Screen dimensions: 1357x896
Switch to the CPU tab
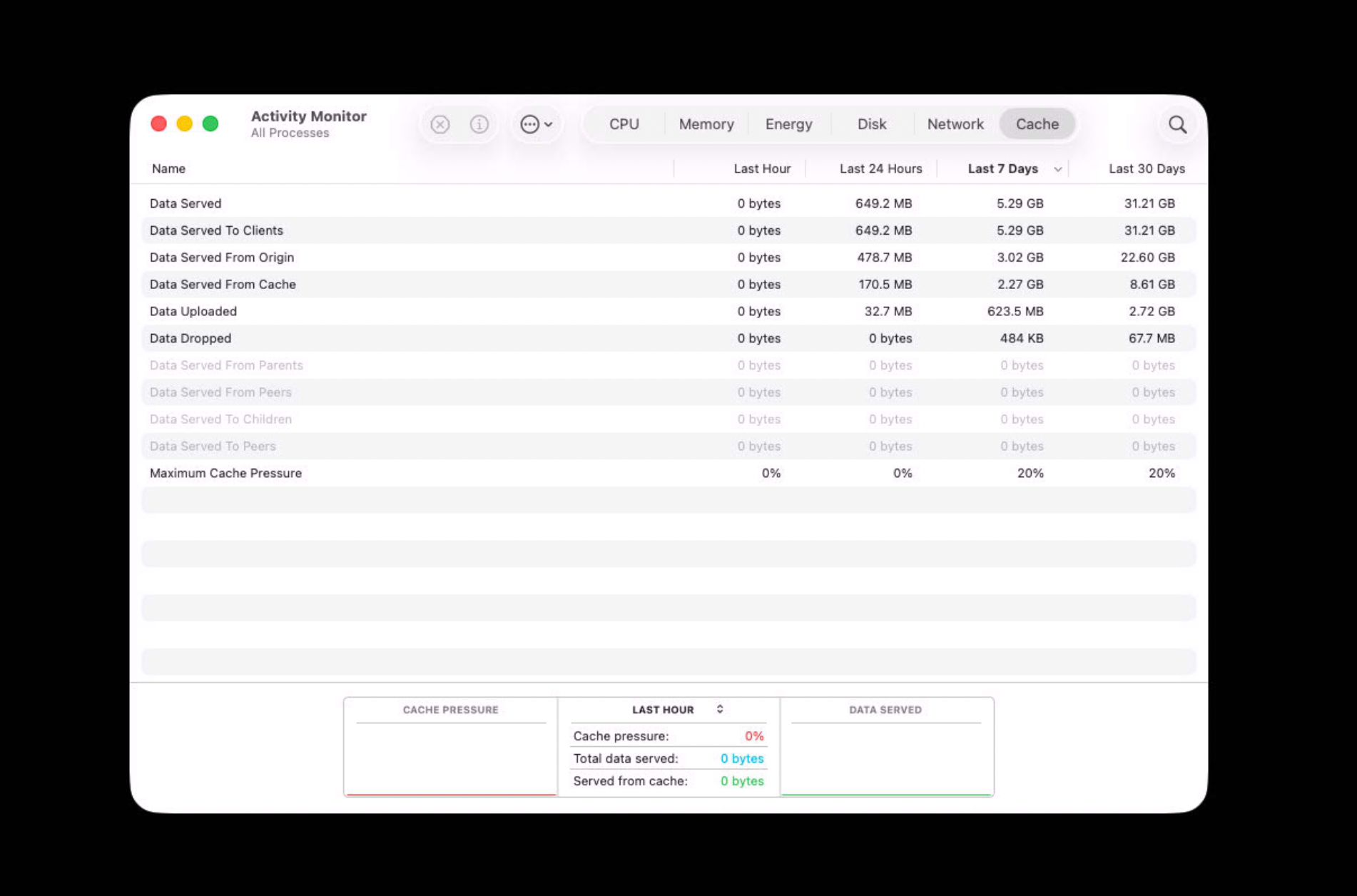click(624, 124)
